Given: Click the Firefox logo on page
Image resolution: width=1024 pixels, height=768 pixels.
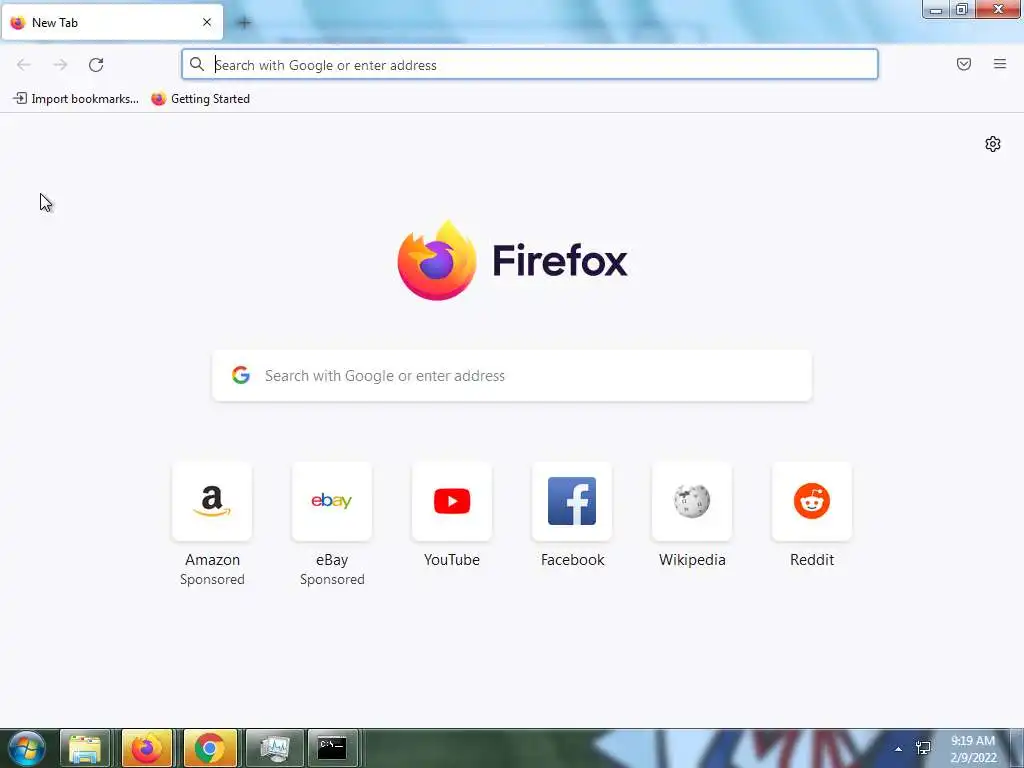Looking at the screenshot, I should pos(437,261).
